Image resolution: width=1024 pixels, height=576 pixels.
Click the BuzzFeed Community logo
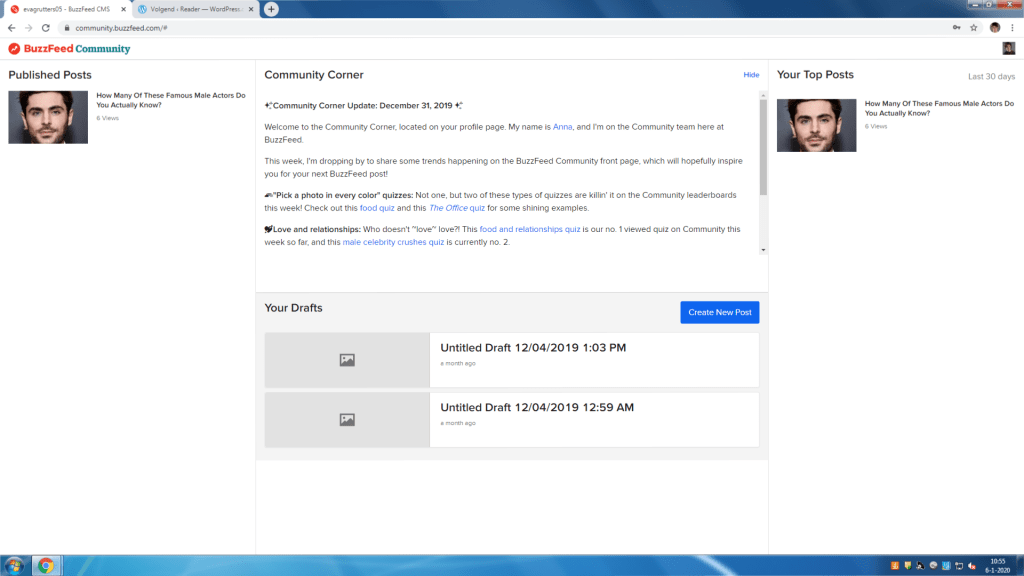pyautogui.click(x=69, y=48)
